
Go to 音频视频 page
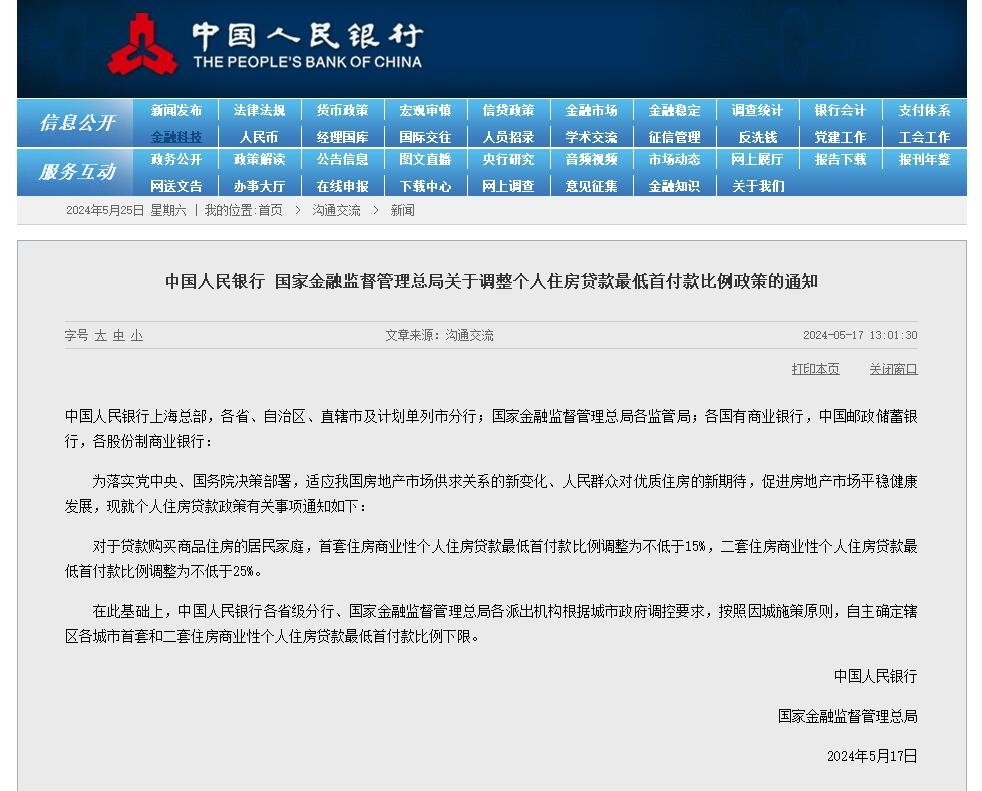pos(591,159)
